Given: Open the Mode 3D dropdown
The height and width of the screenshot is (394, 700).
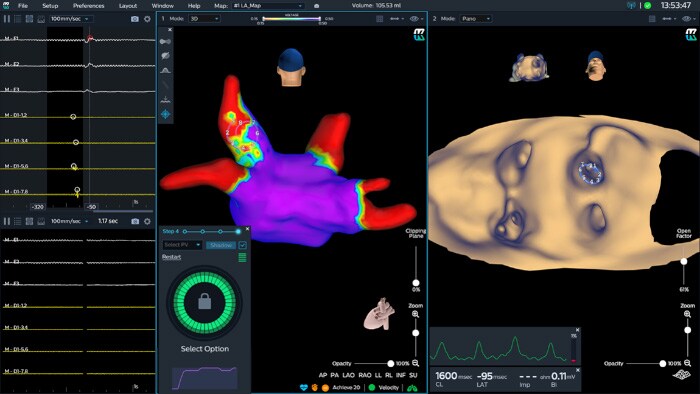Looking at the screenshot, I should [x=204, y=19].
